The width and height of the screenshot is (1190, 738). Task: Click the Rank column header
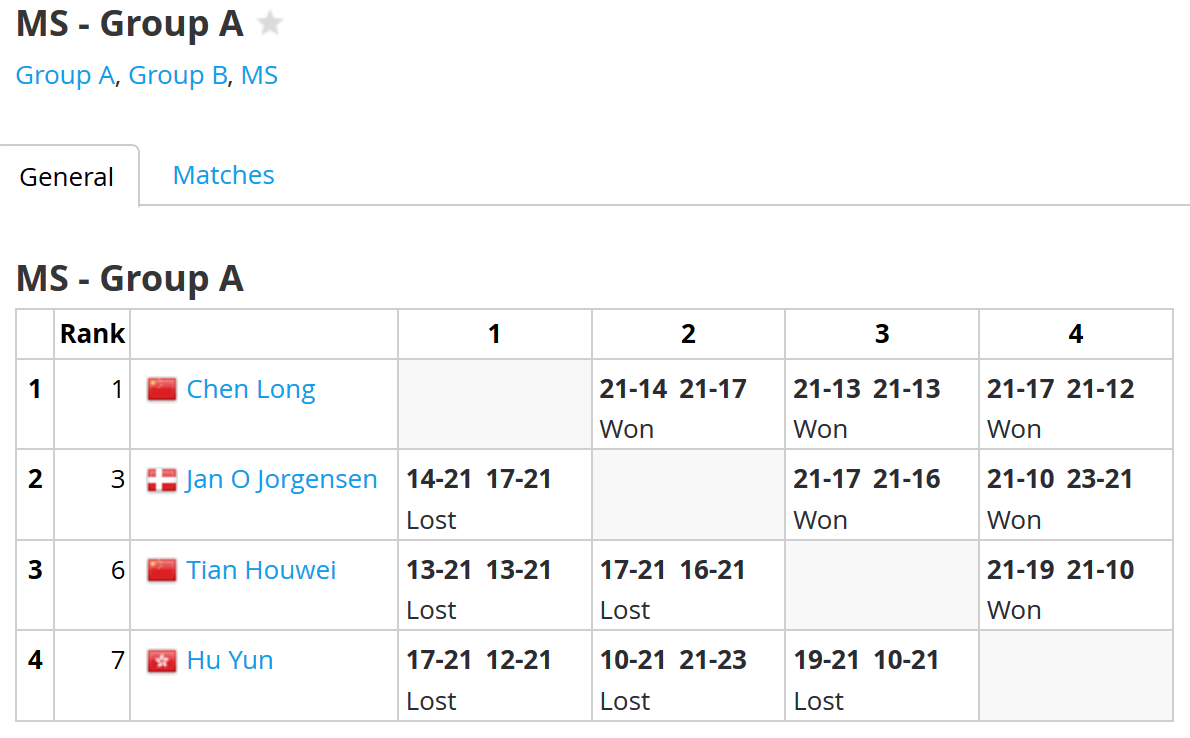tap(93, 334)
